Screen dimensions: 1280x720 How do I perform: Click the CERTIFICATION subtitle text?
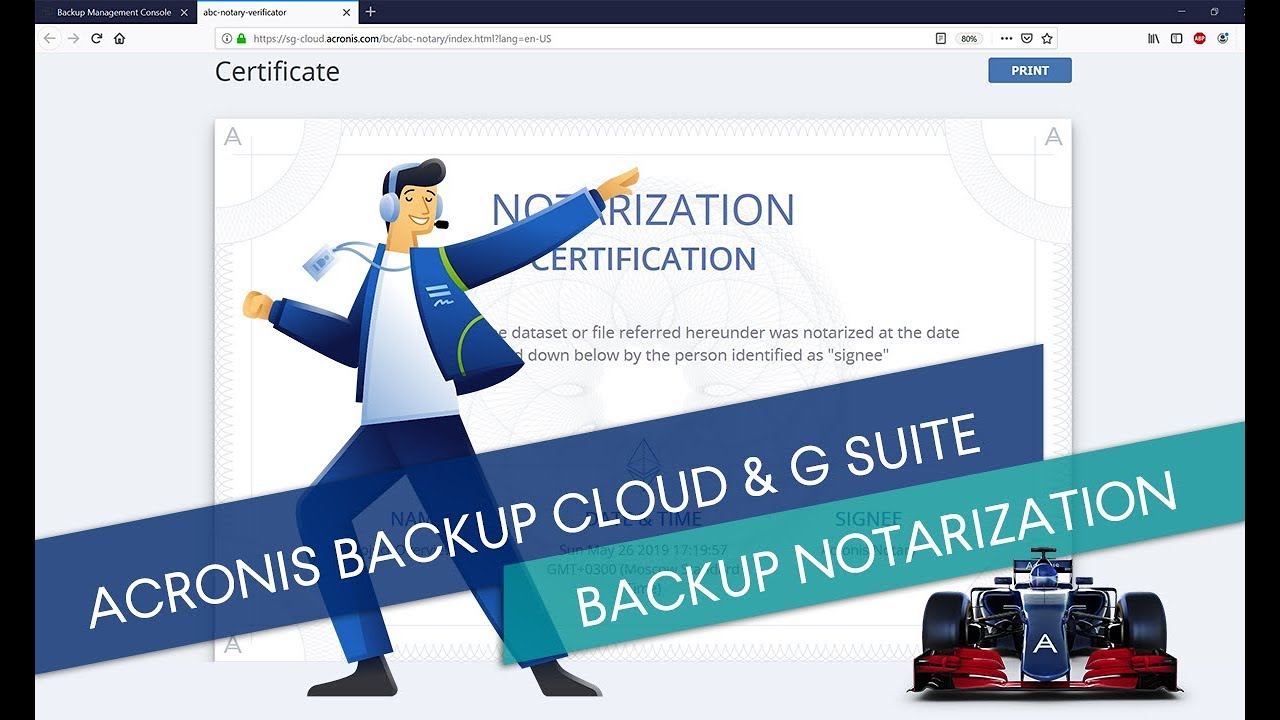click(x=643, y=259)
